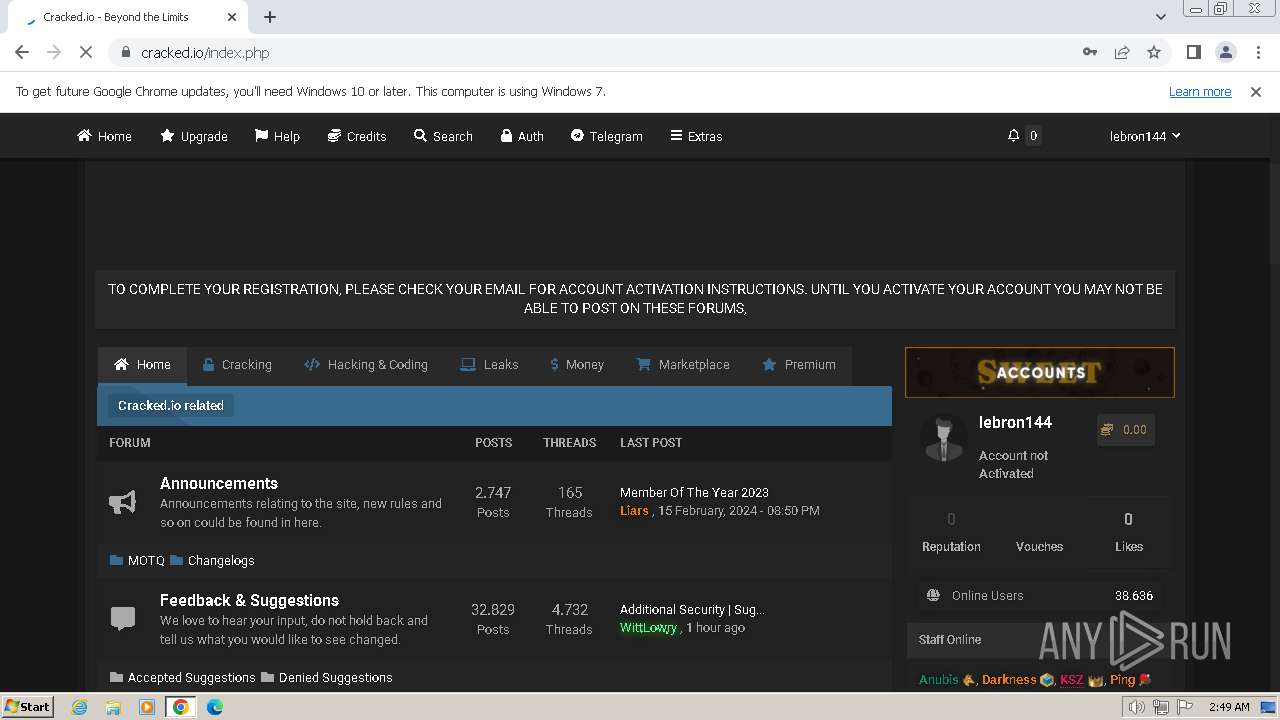Open the Help menu item
Image resolution: width=1280 pixels, height=720 pixels.
(x=277, y=136)
